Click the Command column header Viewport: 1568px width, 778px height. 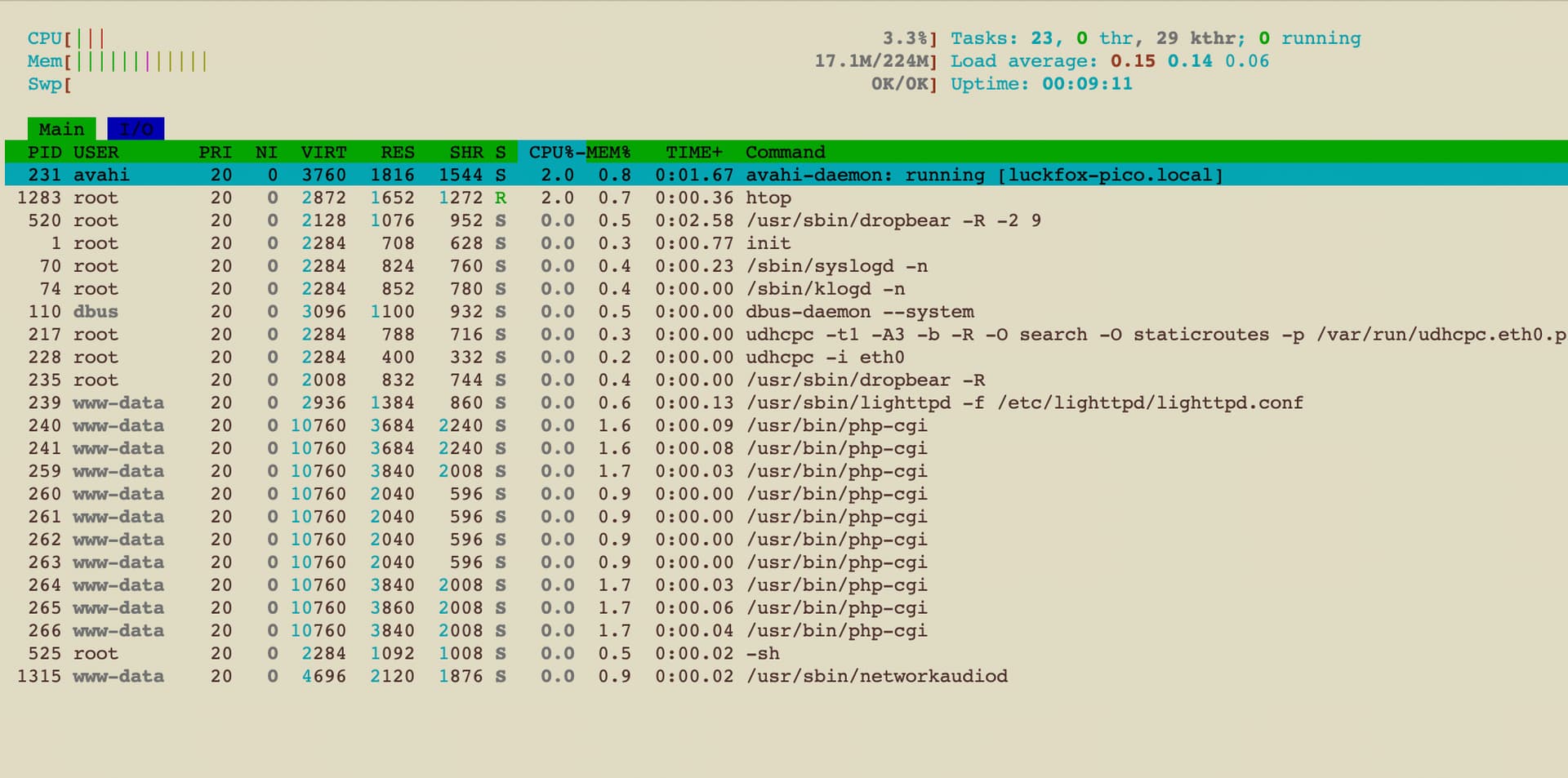point(785,152)
